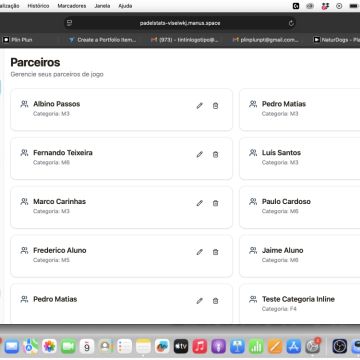Reload the page with the refresh icon
360x360 pixels.
click(291, 23)
